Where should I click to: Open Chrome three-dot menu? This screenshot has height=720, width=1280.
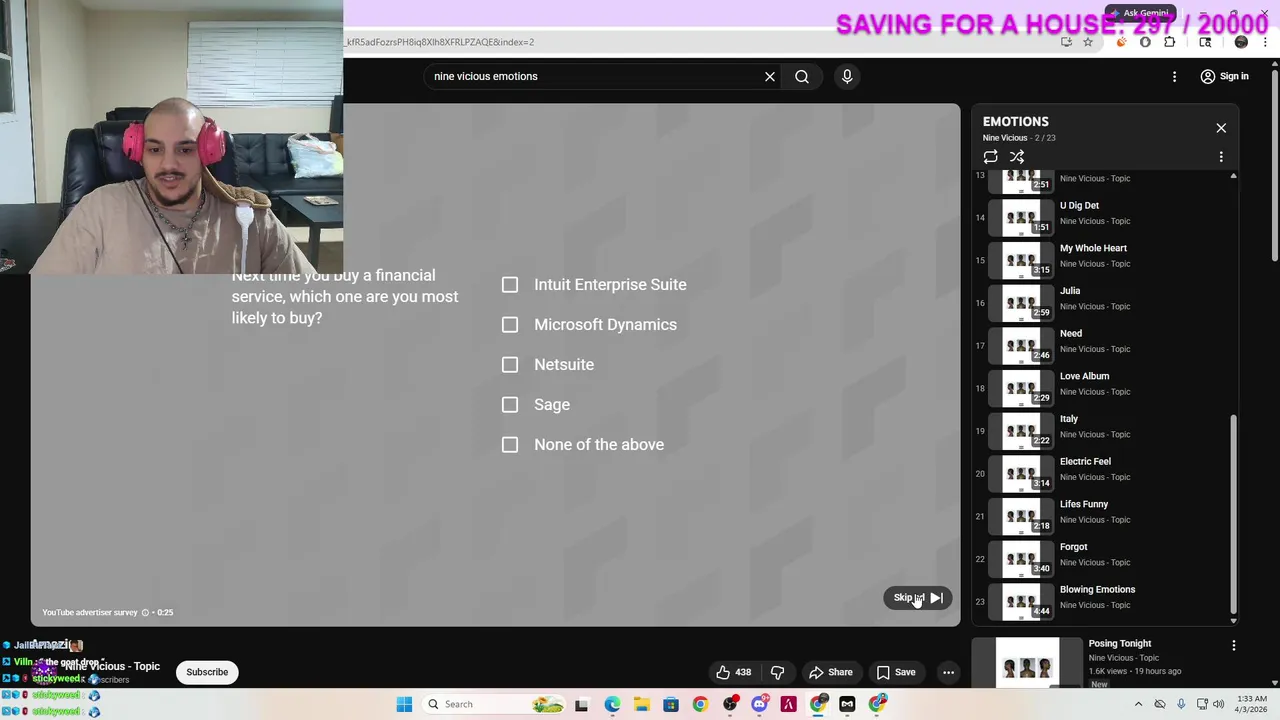click(1265, 42)
